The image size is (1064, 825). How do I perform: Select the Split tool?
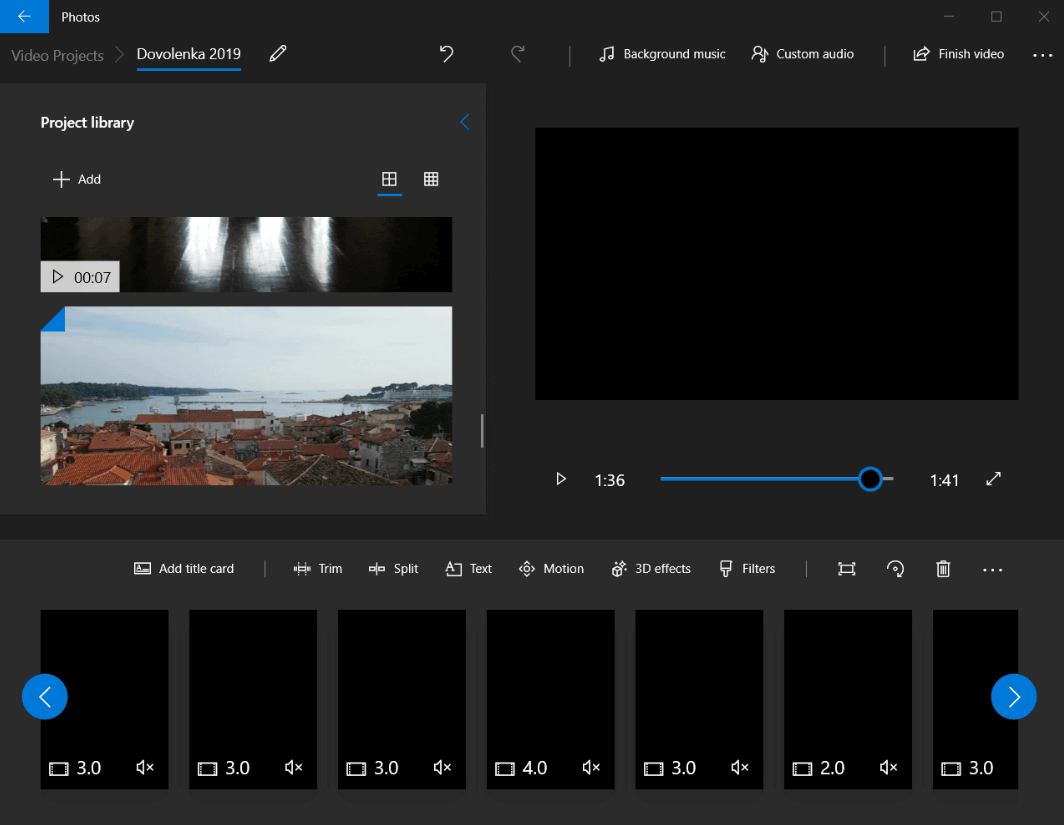click(394, 568)
